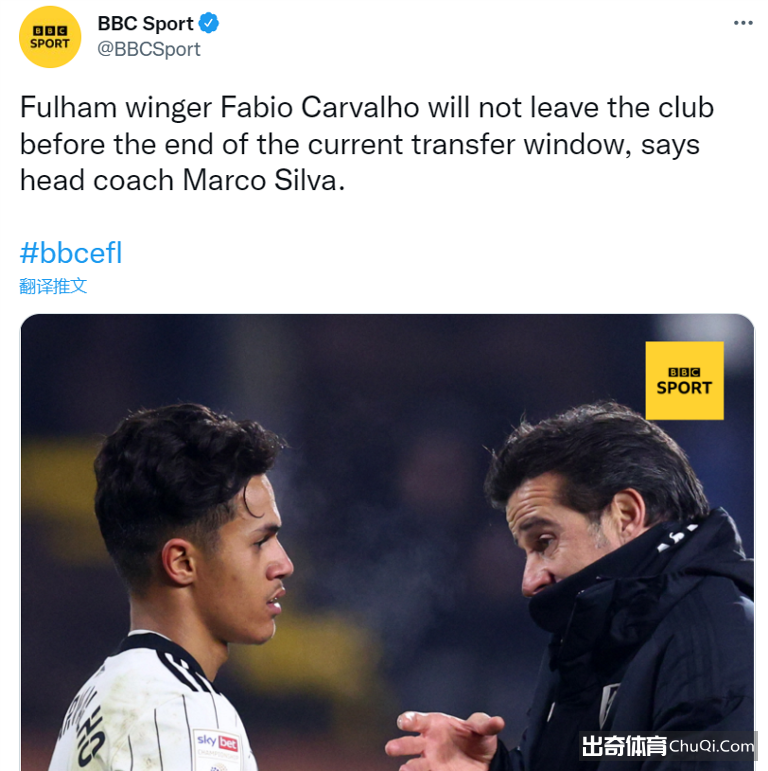
Task: Click the BBC Sport display name
Action: coord(146,23)
